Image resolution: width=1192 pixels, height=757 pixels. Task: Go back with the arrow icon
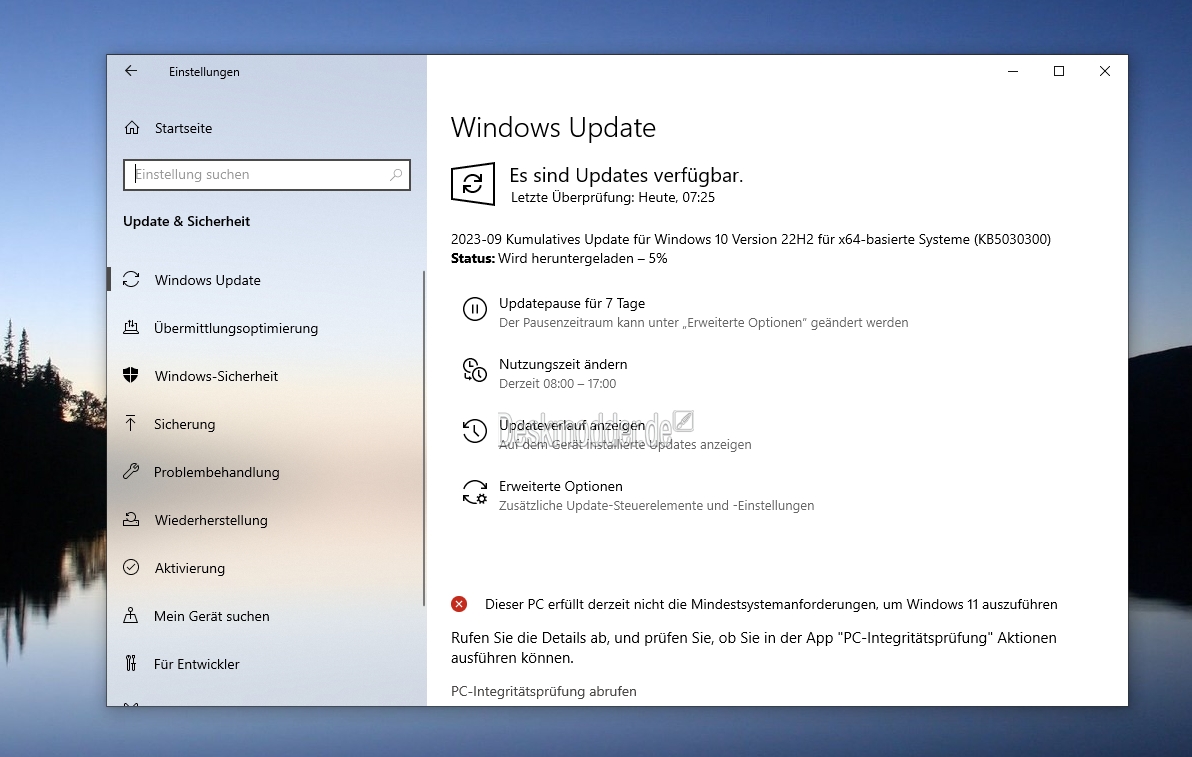point(131,71)
